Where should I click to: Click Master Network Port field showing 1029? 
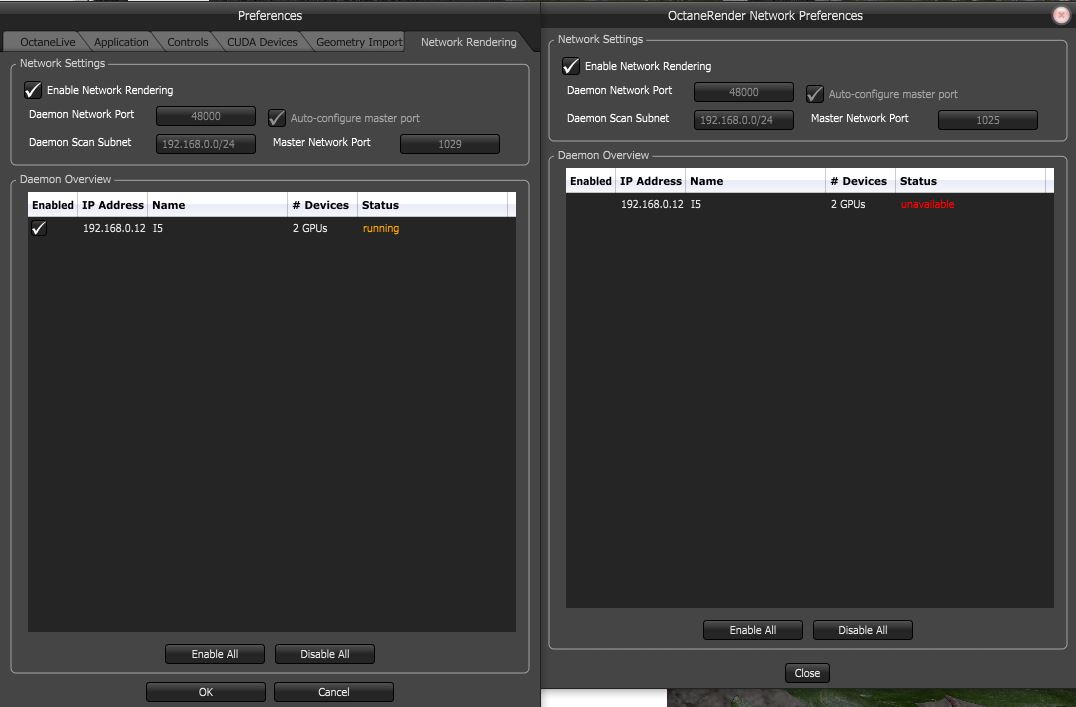tap(449, 143)
